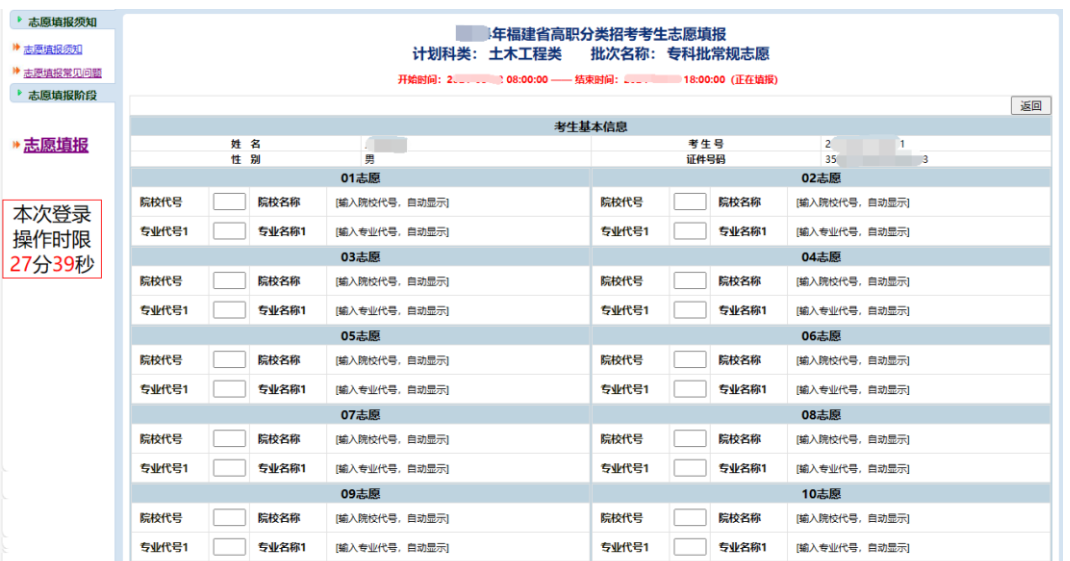This screenshot has height=561, width=1070.
Task: Open the 志愿填报须知 underlined link
Action: click(53, 49)
